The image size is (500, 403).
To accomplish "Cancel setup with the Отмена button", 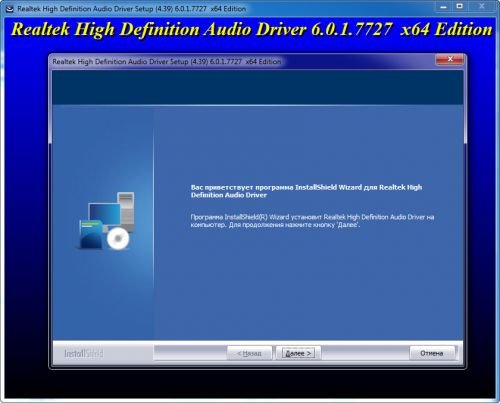I will coord(432,353).
